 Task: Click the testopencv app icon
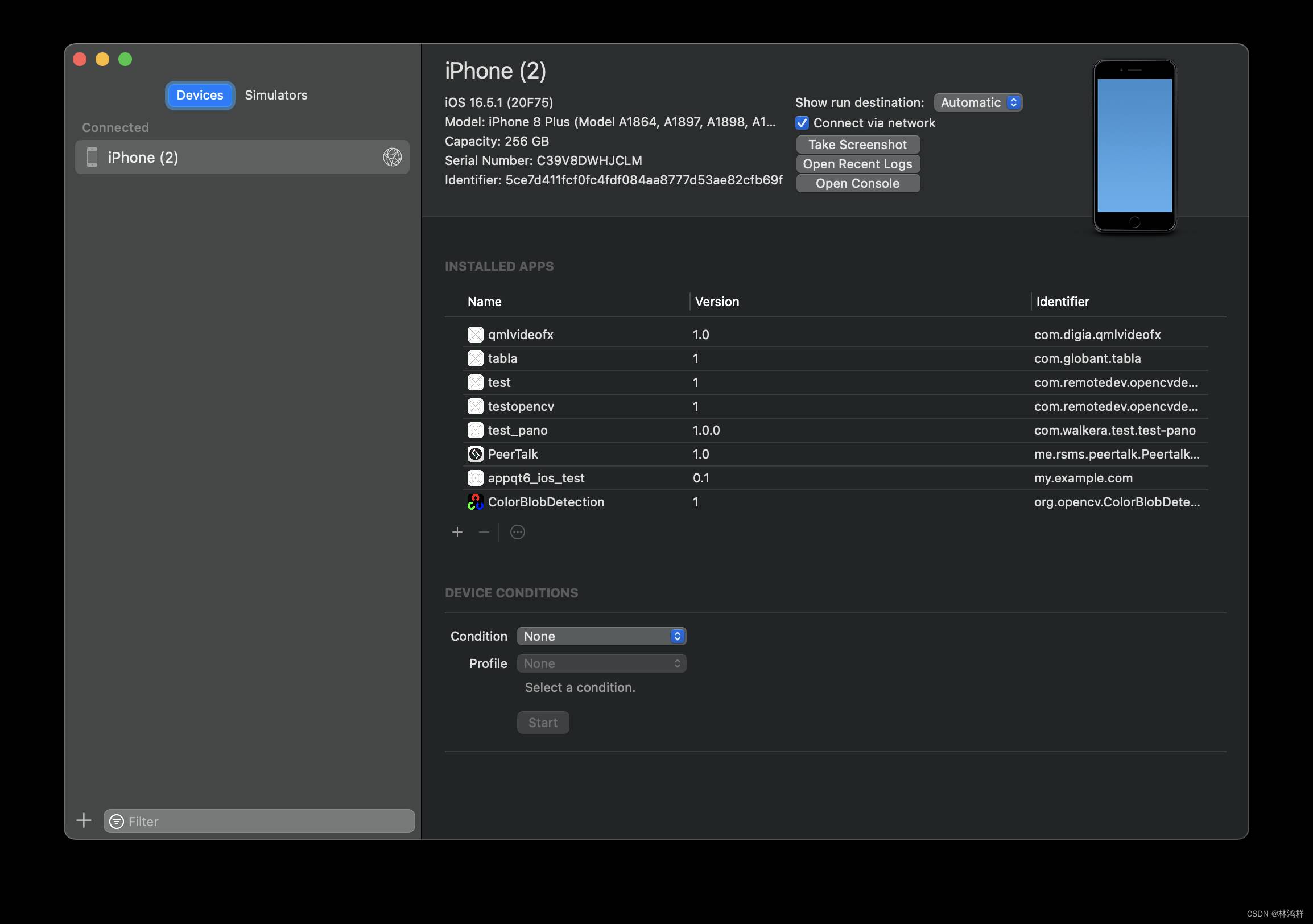(475, 407)
